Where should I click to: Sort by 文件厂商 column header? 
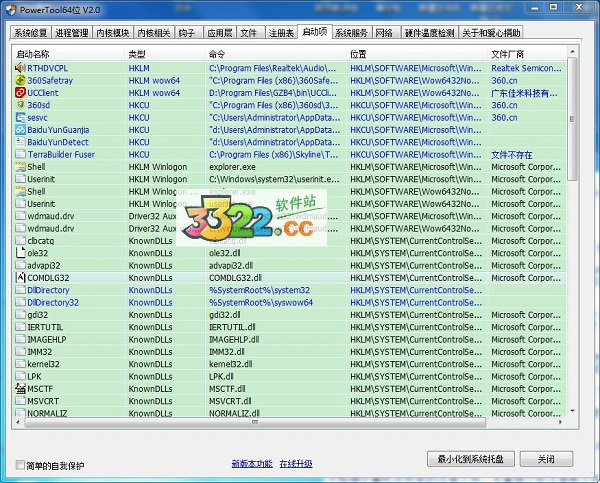pos(527,54)
